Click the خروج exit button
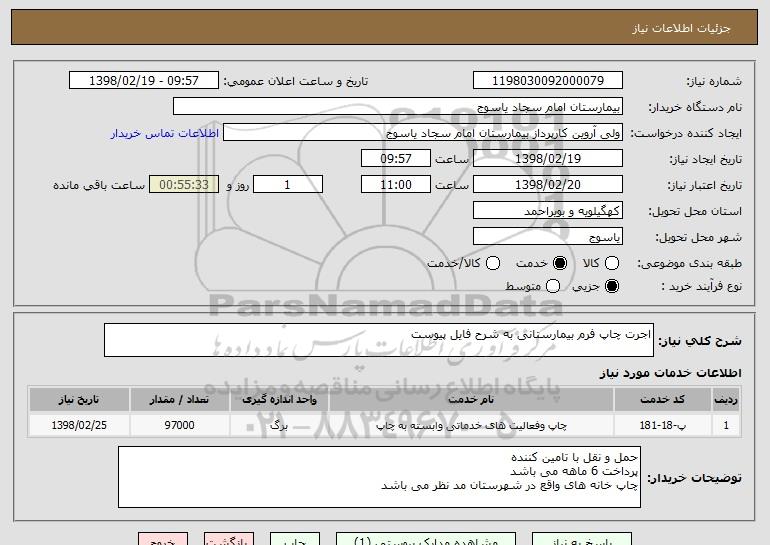Image resolution: width=770 pixels, height=545 pixels. pyautogui.click(x=163, y=539)
